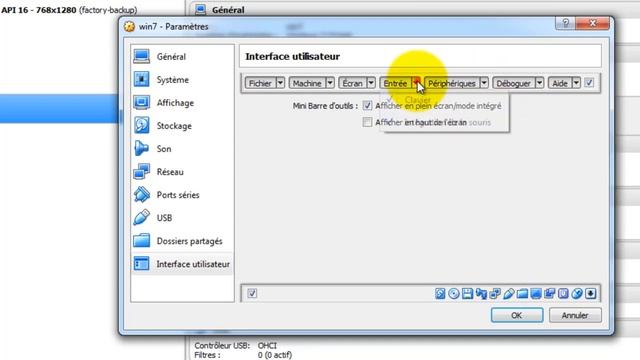Open the Réseau network settings section
The image size is (640, 360).
(x=182, y=172)
